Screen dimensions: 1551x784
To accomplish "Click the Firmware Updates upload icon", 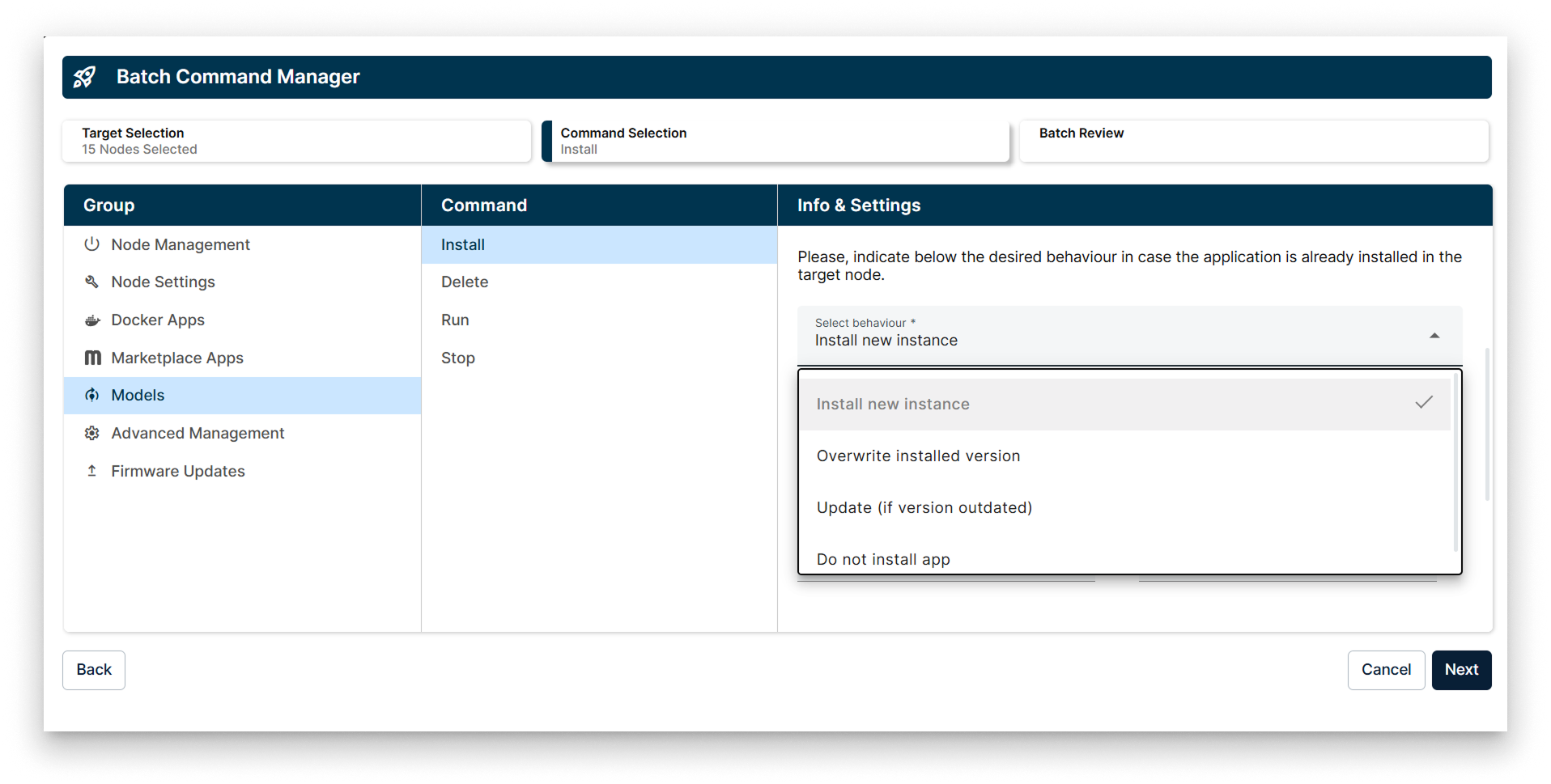I will (x=91, y=471).
